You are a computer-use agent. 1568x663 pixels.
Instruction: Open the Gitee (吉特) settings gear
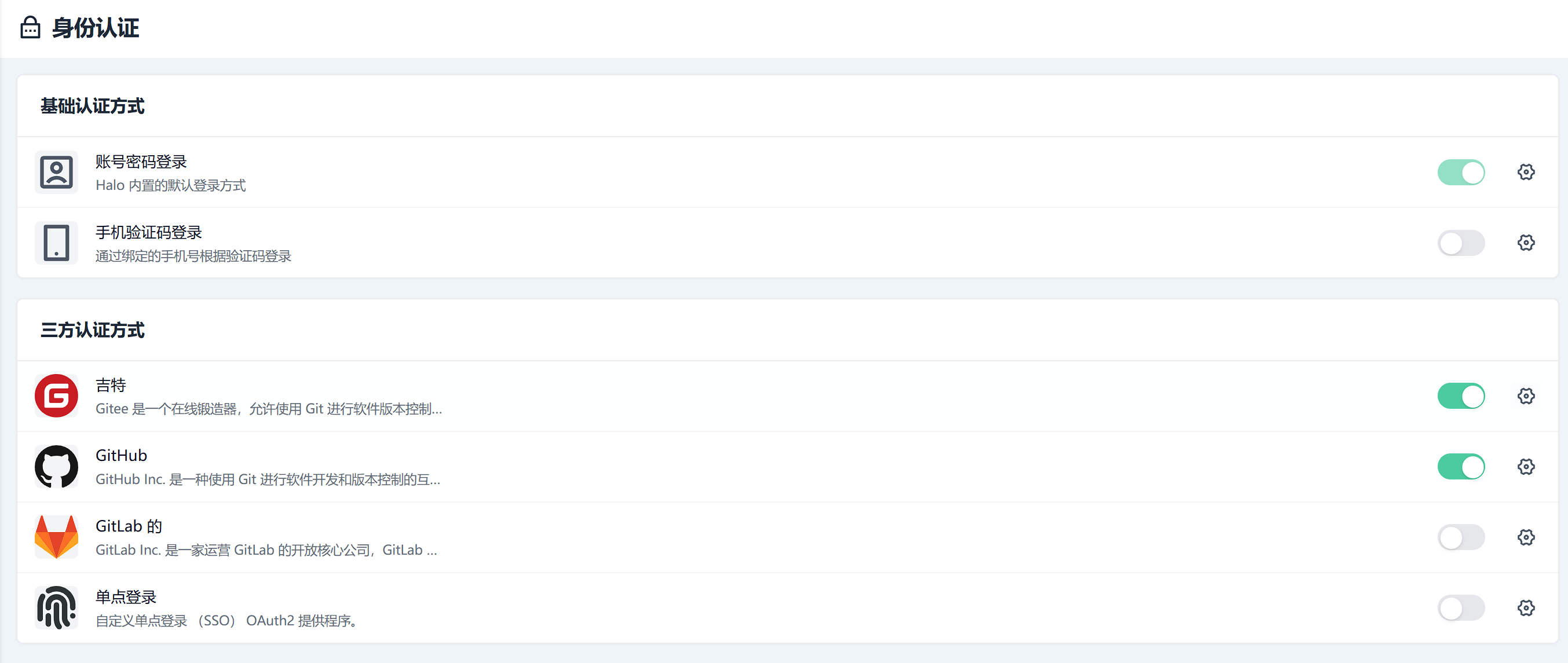1525,396
